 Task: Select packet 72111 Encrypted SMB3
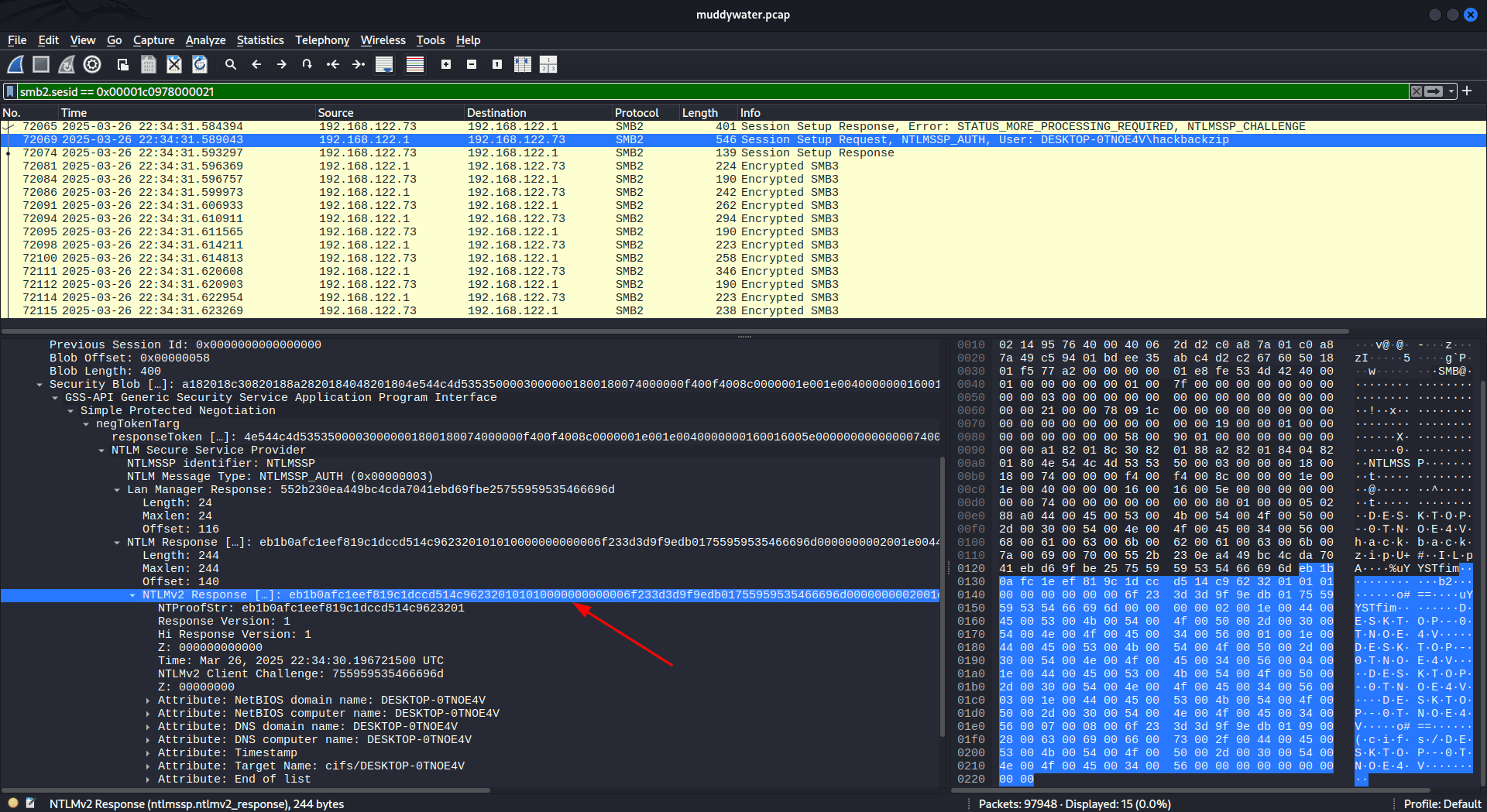(743, 272)
